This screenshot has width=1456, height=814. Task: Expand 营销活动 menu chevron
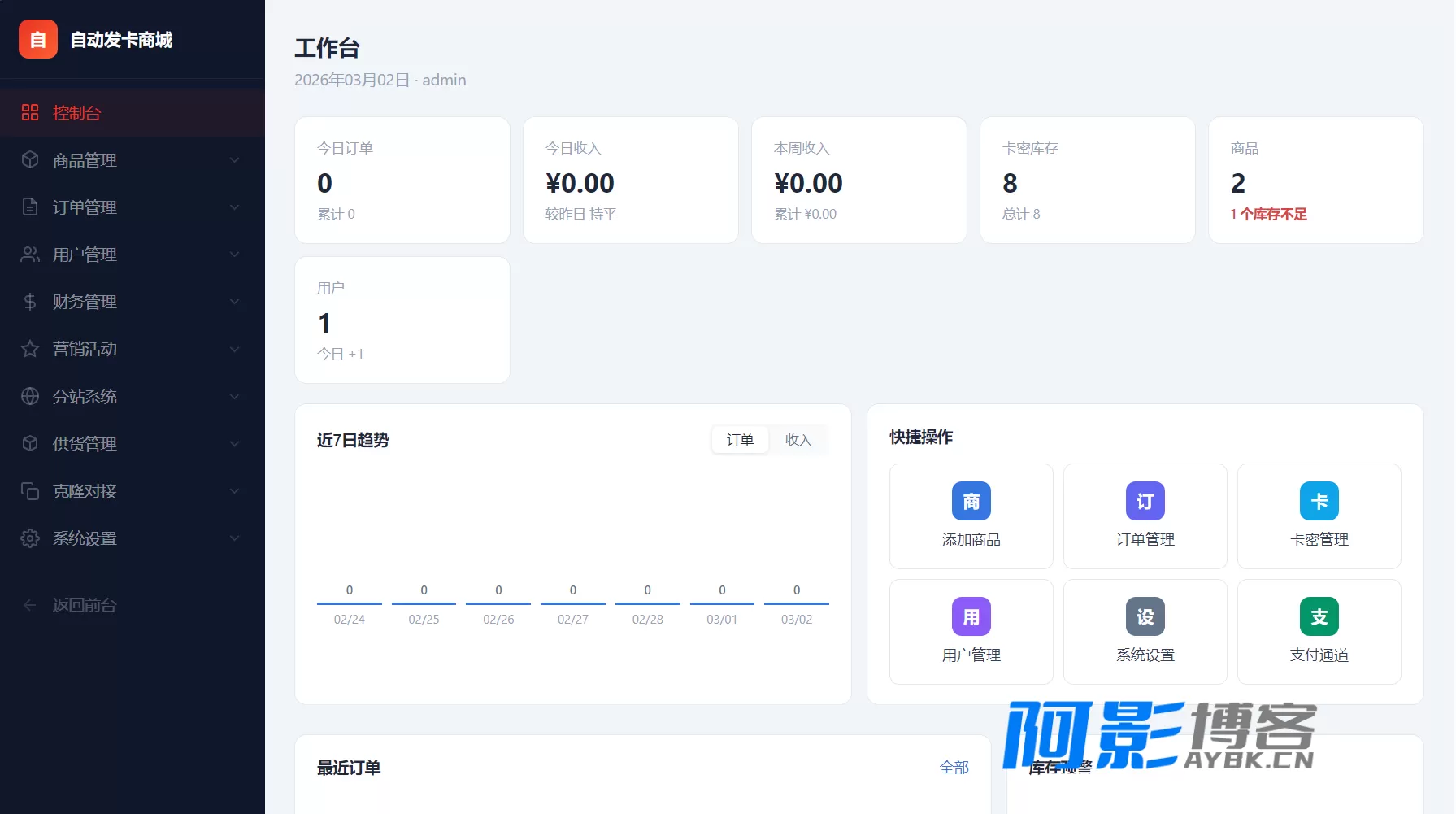point(235,350)
